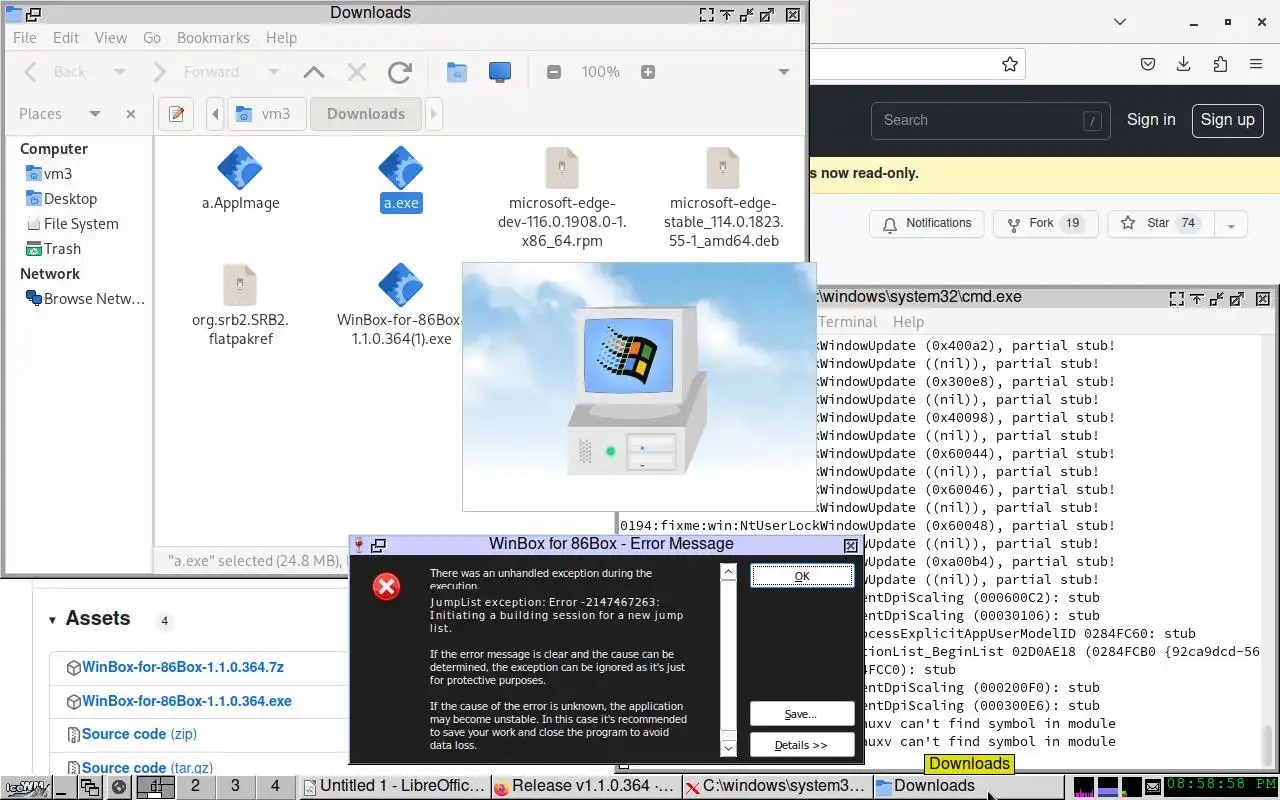Open vm3 in the Places sidebar
This screenshot has width=1280, height=800.
point(58,174)
